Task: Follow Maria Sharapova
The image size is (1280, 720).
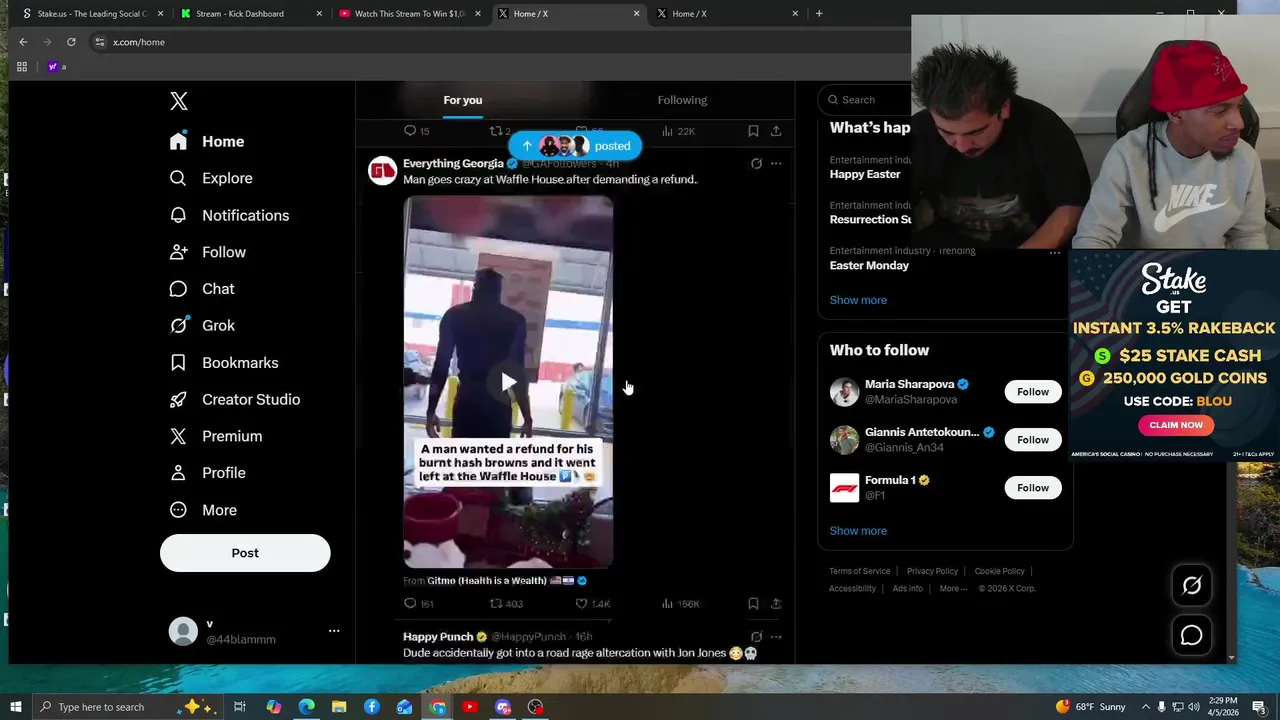Action: click(1033, 392)
